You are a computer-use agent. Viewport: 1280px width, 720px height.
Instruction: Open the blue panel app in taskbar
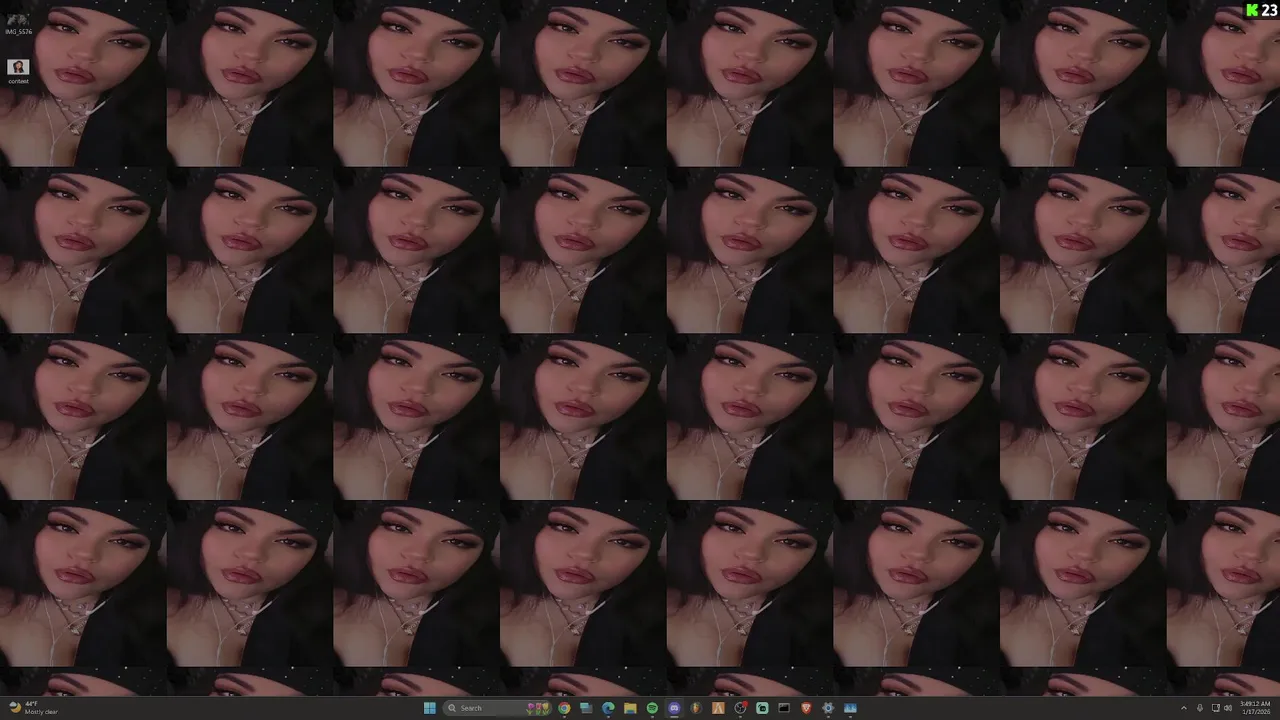[850, 708]
